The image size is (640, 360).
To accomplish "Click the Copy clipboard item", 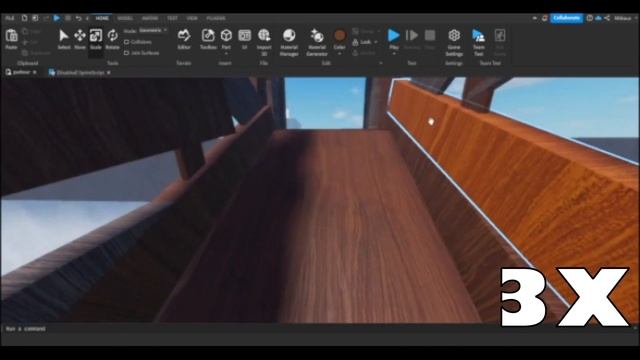I will (x=32, y=31).
